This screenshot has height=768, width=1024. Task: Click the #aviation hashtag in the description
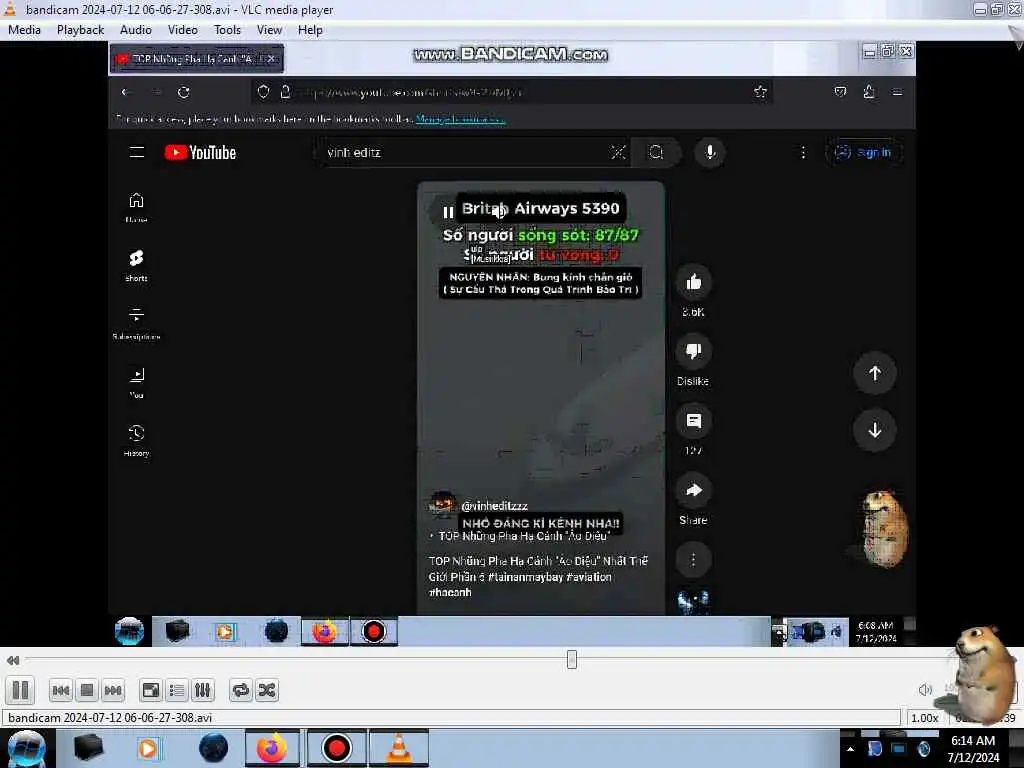click(589, 577)
